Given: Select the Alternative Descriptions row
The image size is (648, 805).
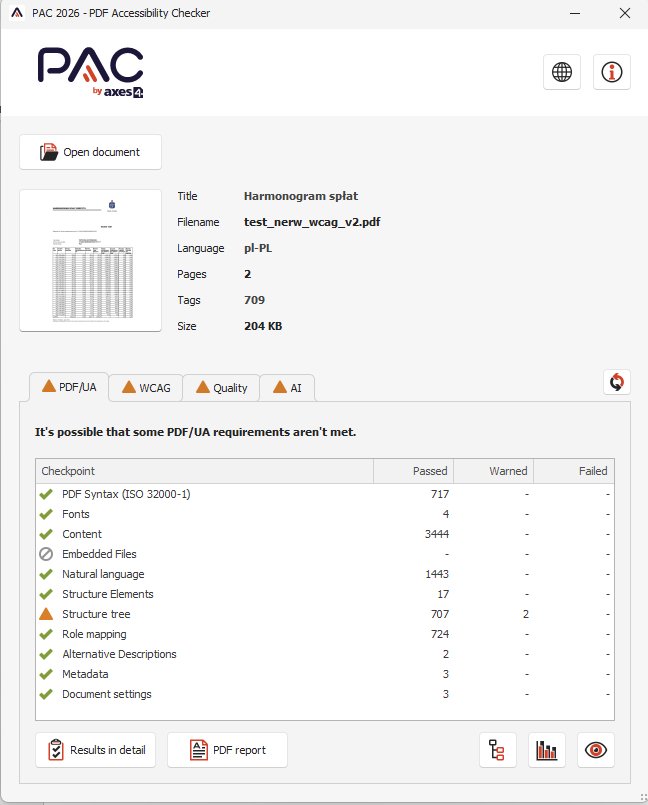Looking at the screenshot, I should 325,654.
